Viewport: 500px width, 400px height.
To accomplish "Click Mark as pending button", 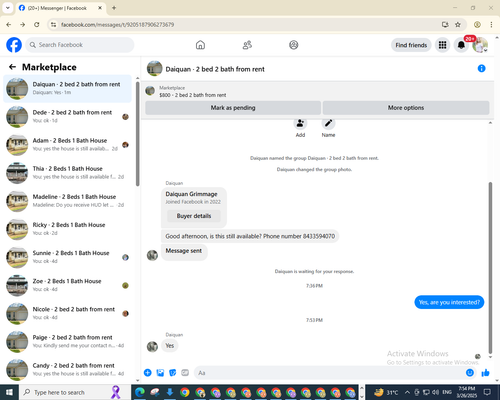I will (x=233, y=108).
